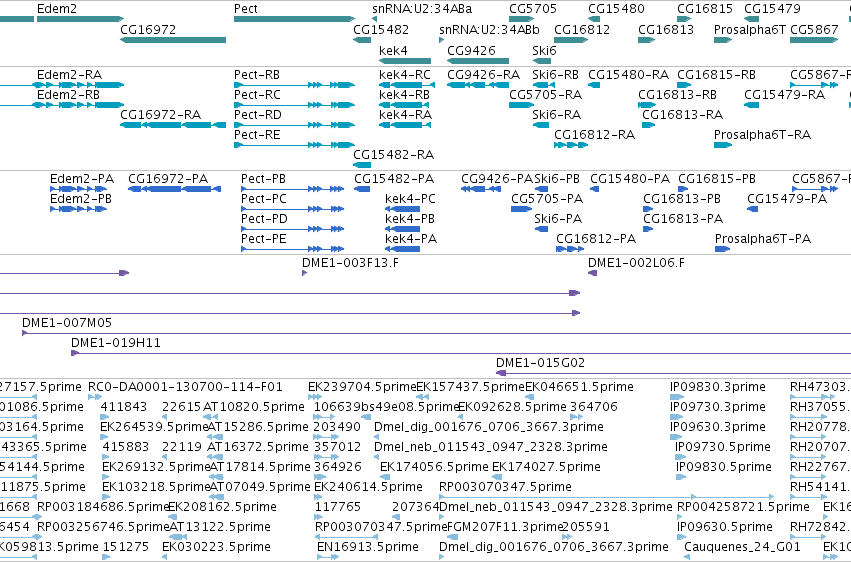This screenshot has width=851, height=562.
Task: Click transcript Edem2-RB
Action: coord(79,105)
